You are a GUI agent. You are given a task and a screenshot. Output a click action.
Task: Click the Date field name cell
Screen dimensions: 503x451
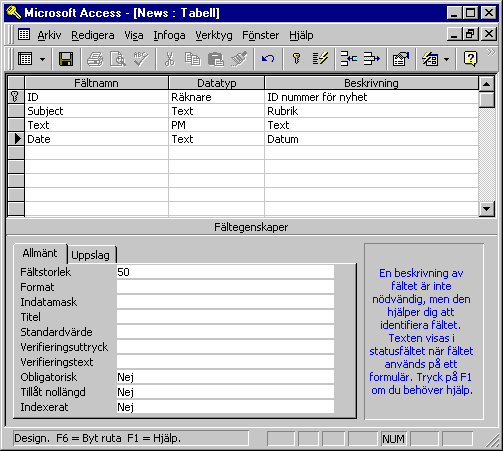(97, 139)
